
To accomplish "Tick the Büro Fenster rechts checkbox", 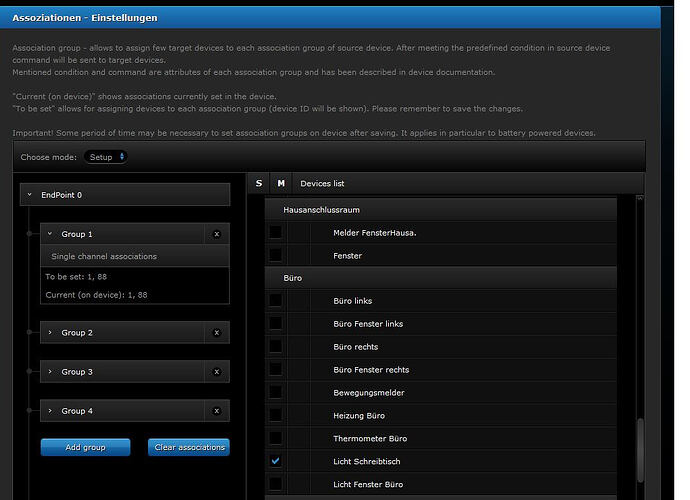I will tap(275, 369).
